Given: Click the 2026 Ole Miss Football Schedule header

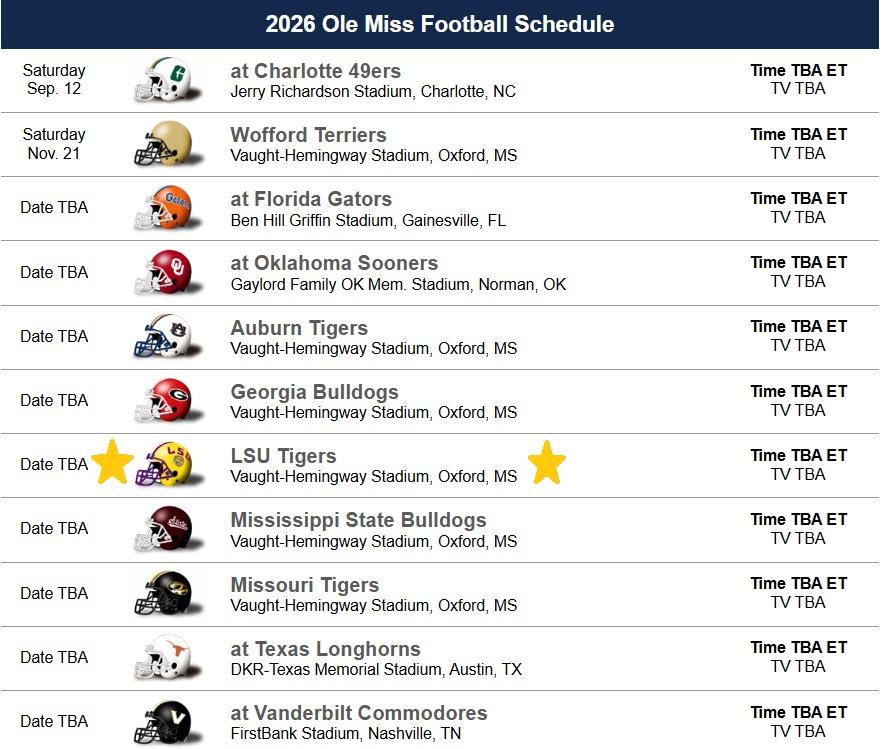Looking at the screenshot, I should point(440,24).
